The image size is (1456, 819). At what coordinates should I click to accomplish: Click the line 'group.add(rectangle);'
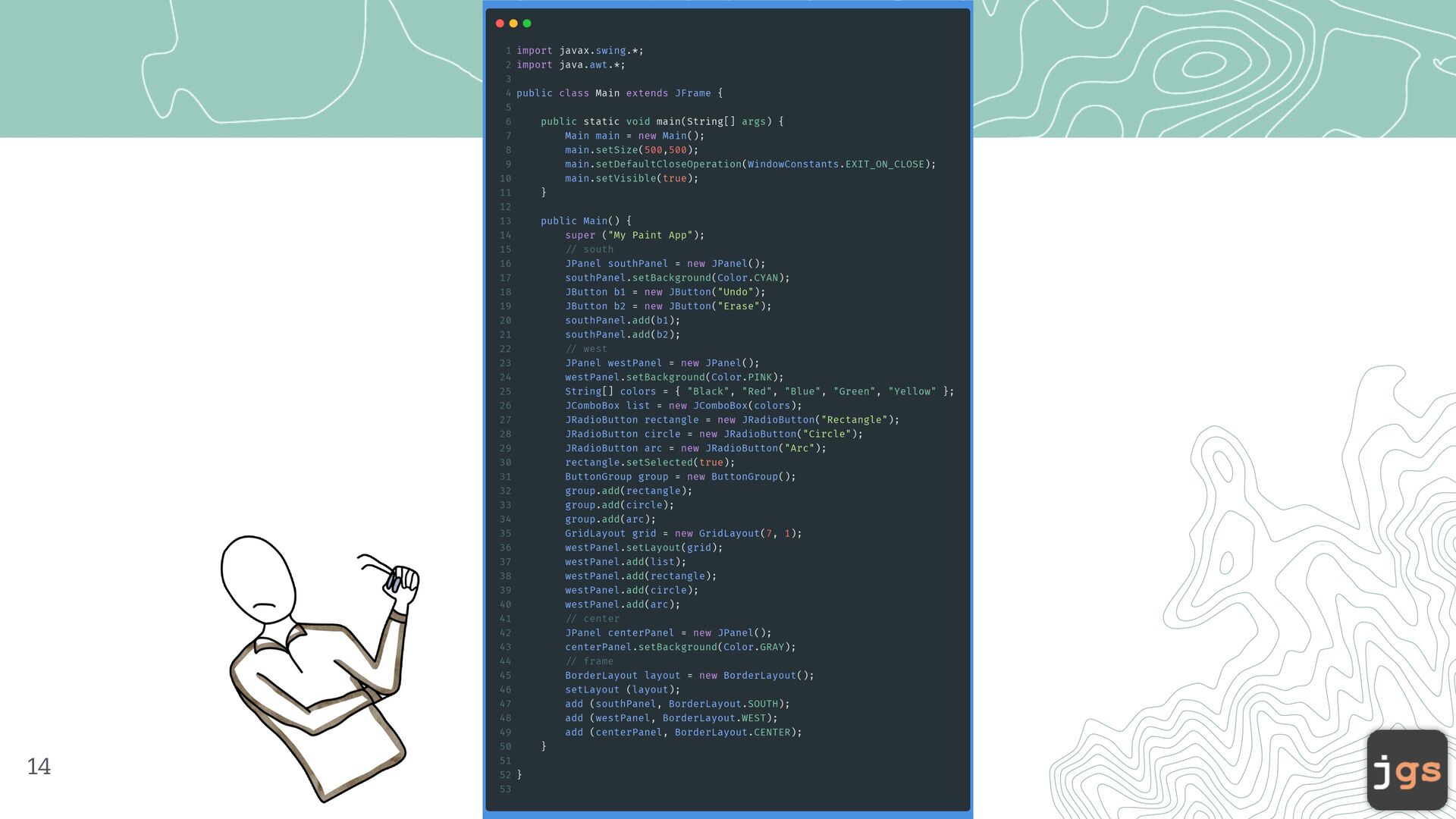click(629, 491)
